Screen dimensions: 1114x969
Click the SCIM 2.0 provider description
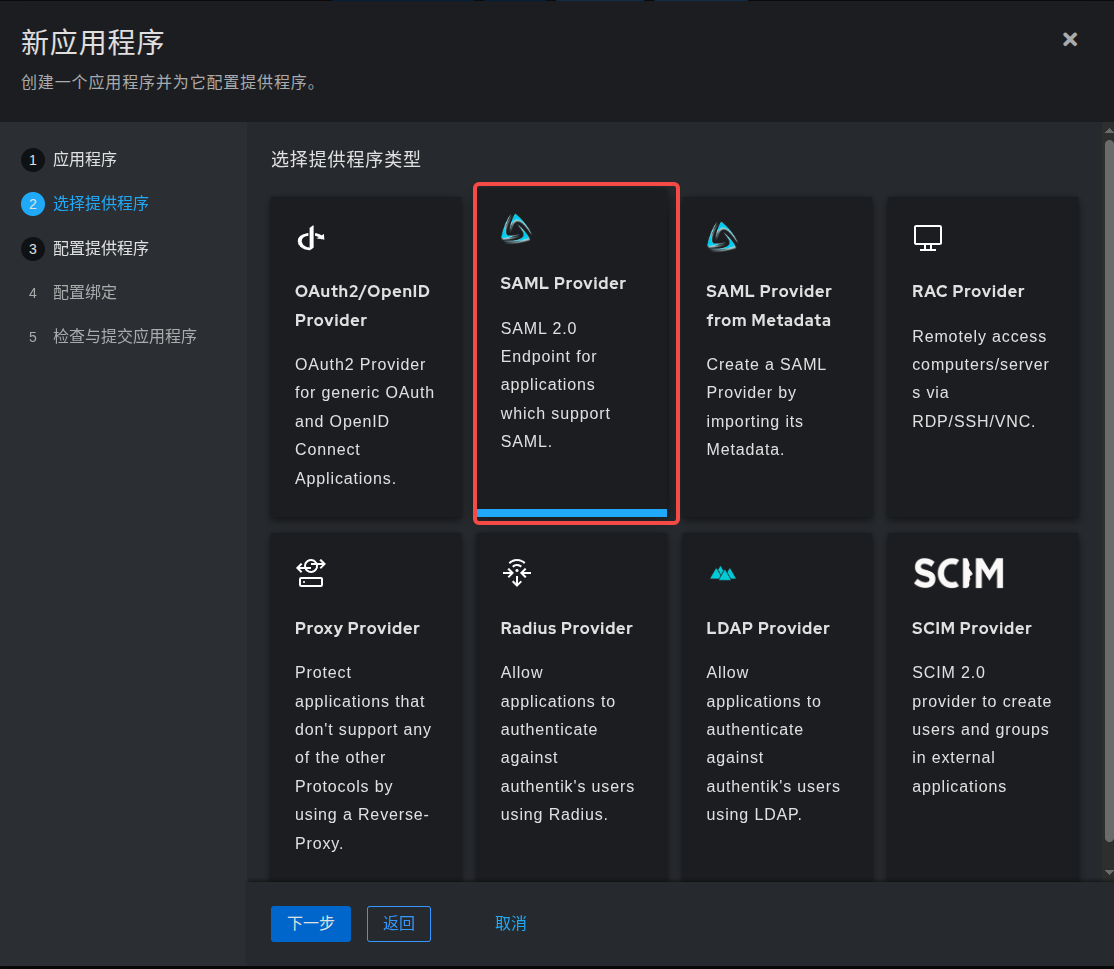[981, 730]
